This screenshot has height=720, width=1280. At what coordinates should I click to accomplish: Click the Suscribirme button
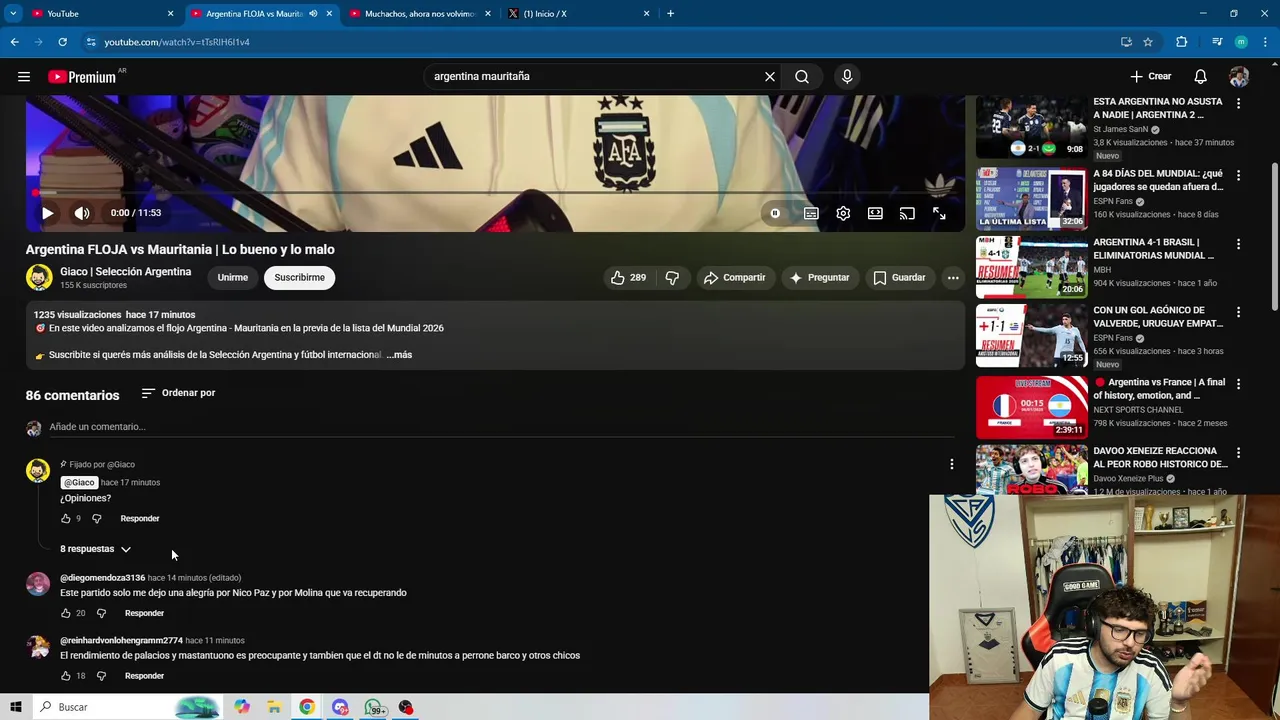tap(299, 277)
